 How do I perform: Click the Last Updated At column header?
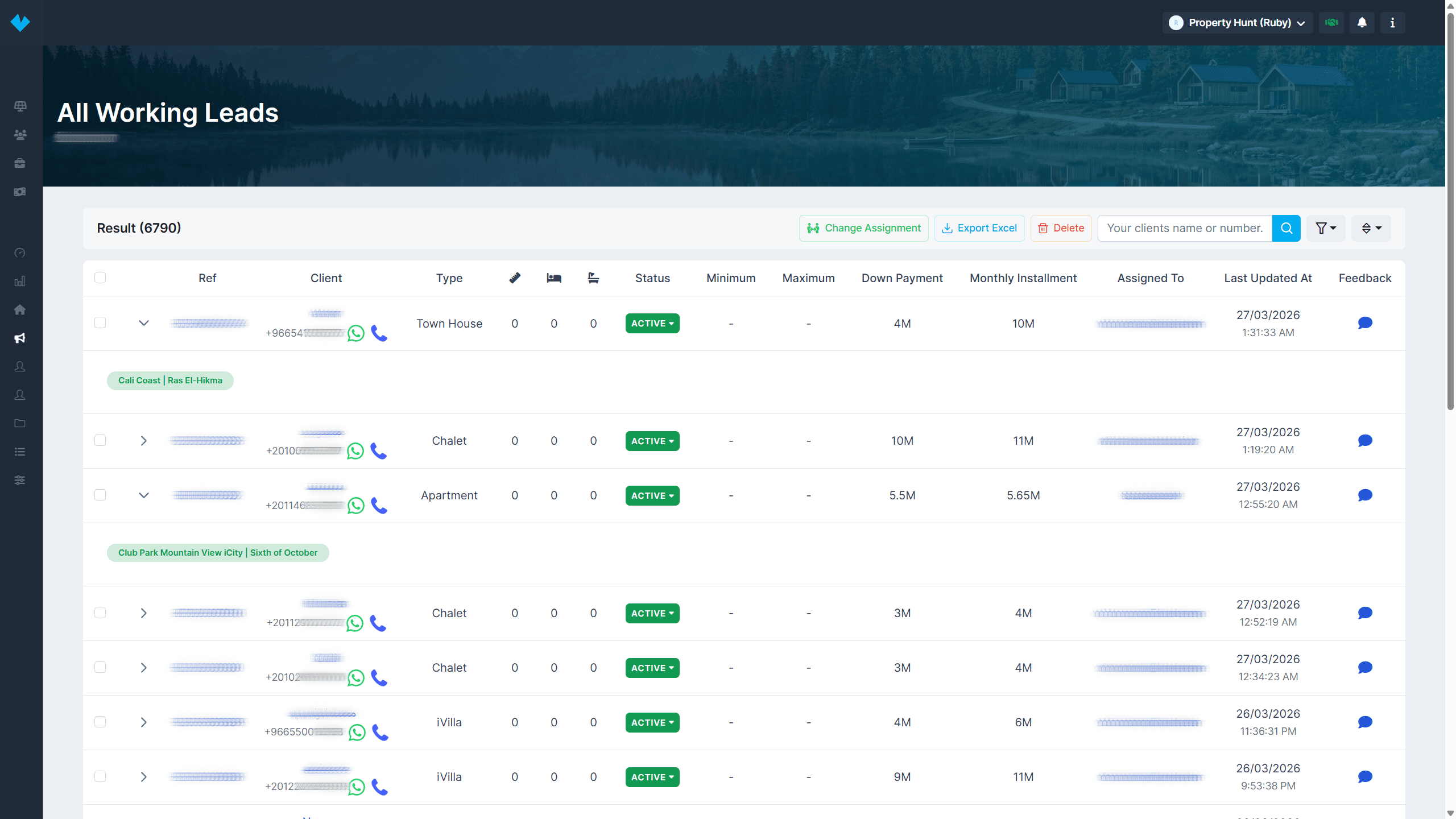(x=1268, y=278)
